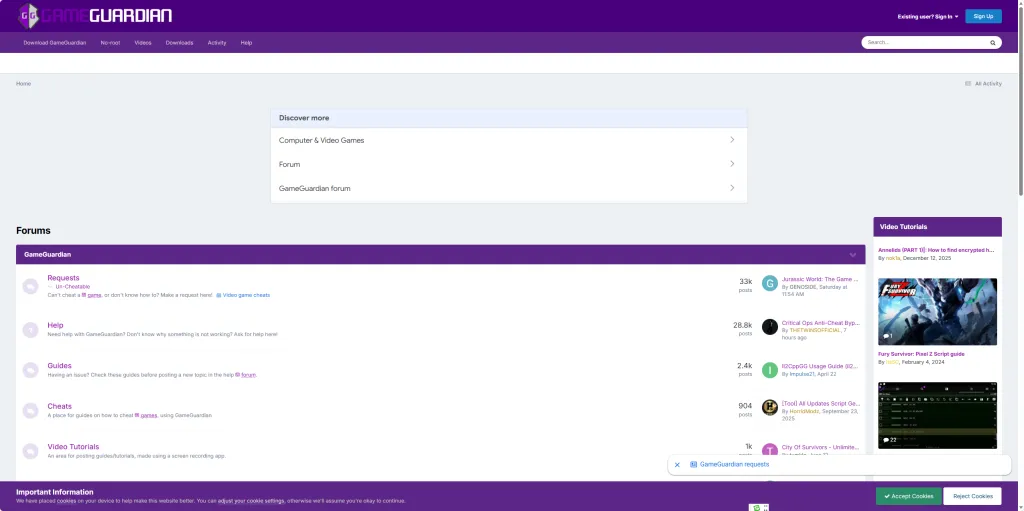
Task: Click the '28.8k' posts count
Action: point(743,325)
